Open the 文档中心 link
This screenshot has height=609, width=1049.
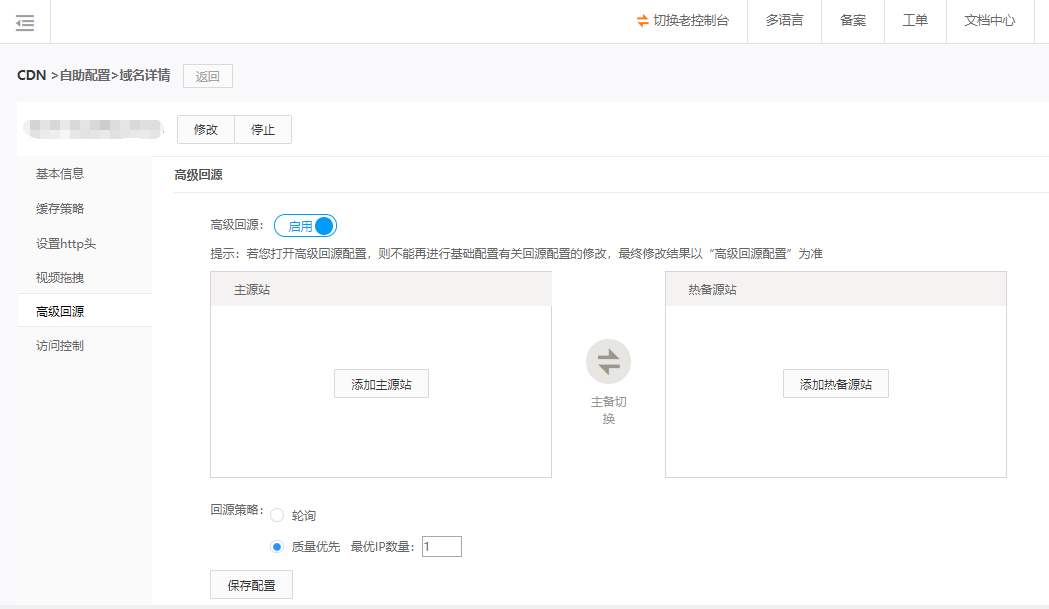(x=989, y=21)
